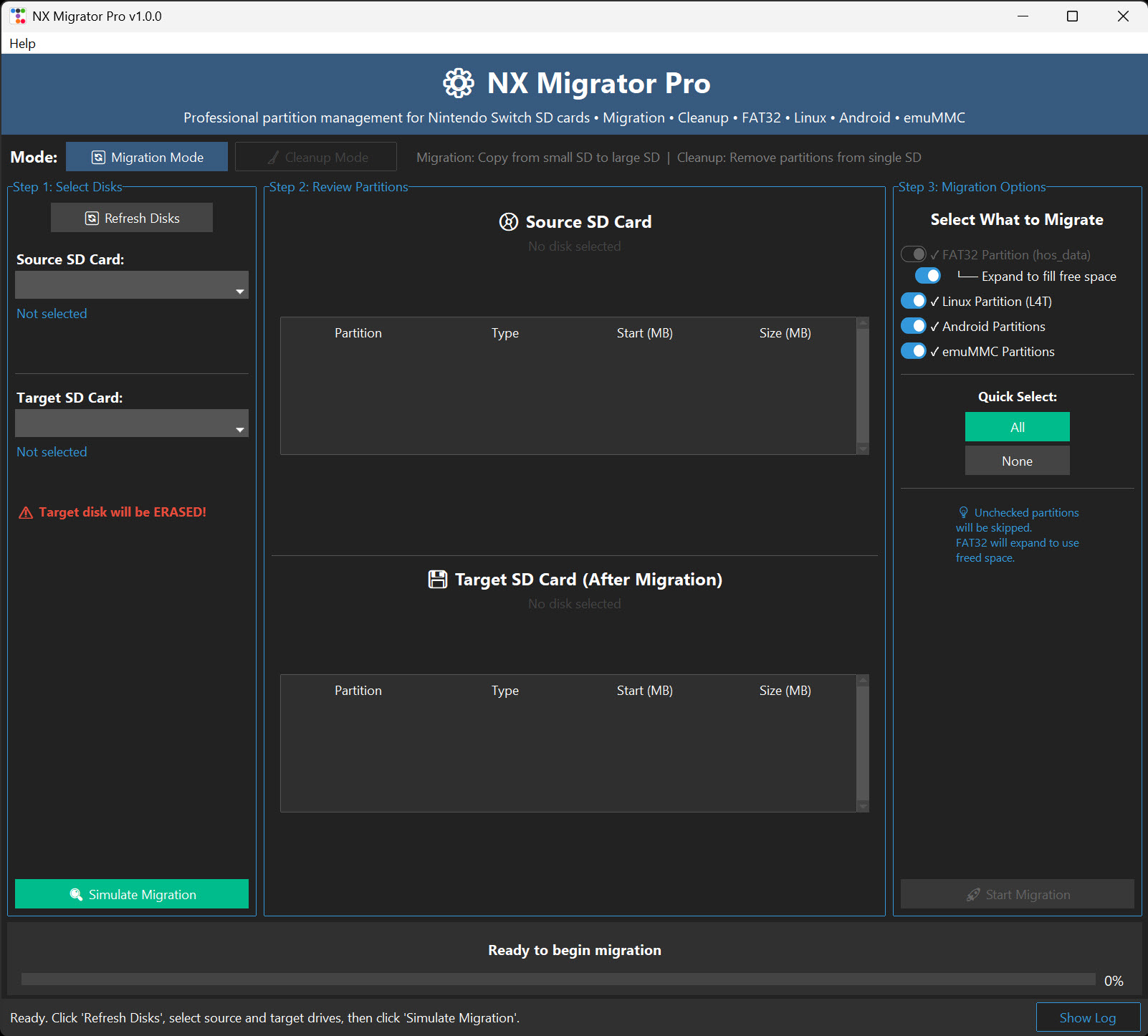Toggle Expand to fill free space

927,276
